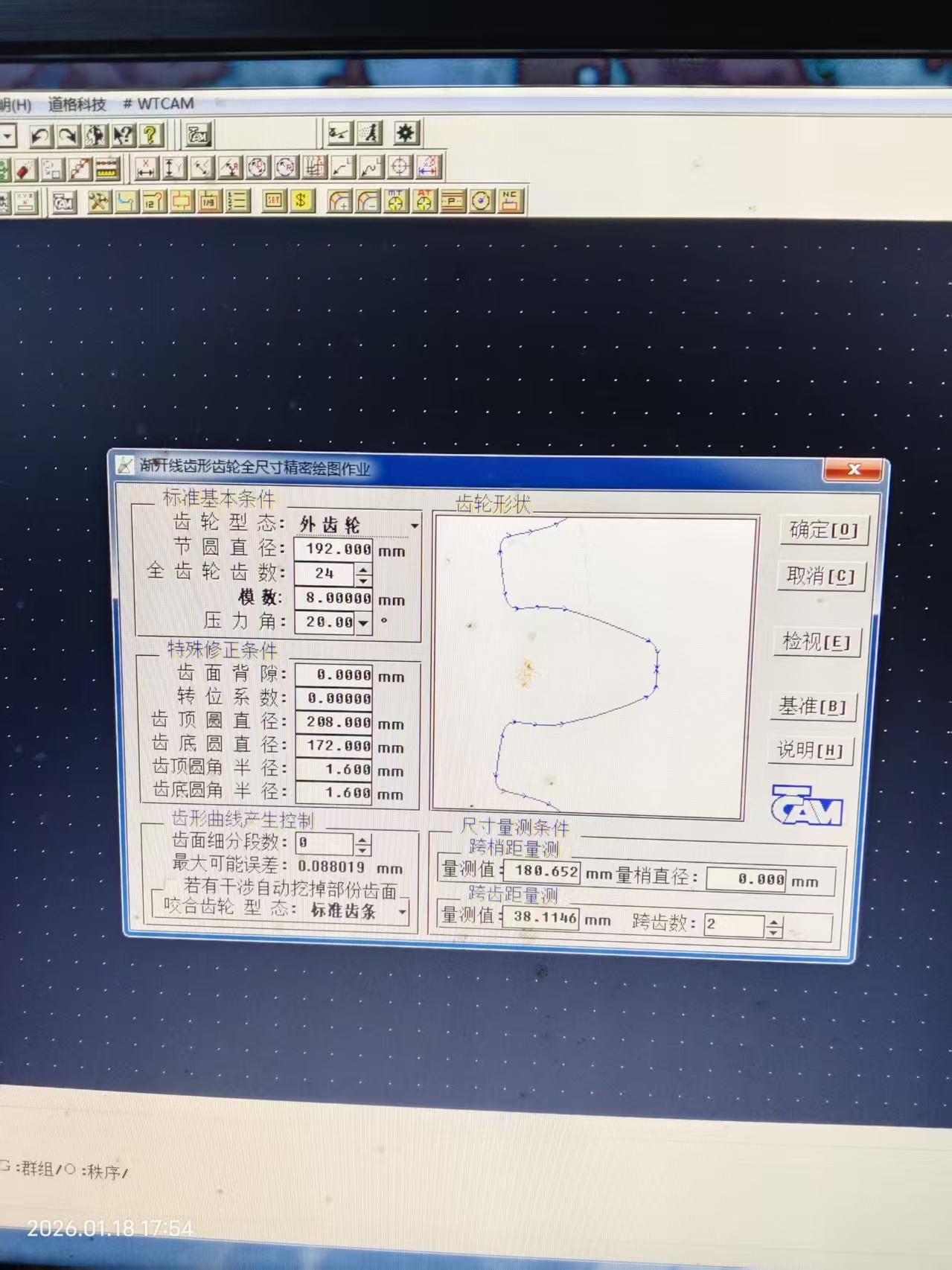Click the 齿底圆角半径 field showing 1.600

[334, 793]
